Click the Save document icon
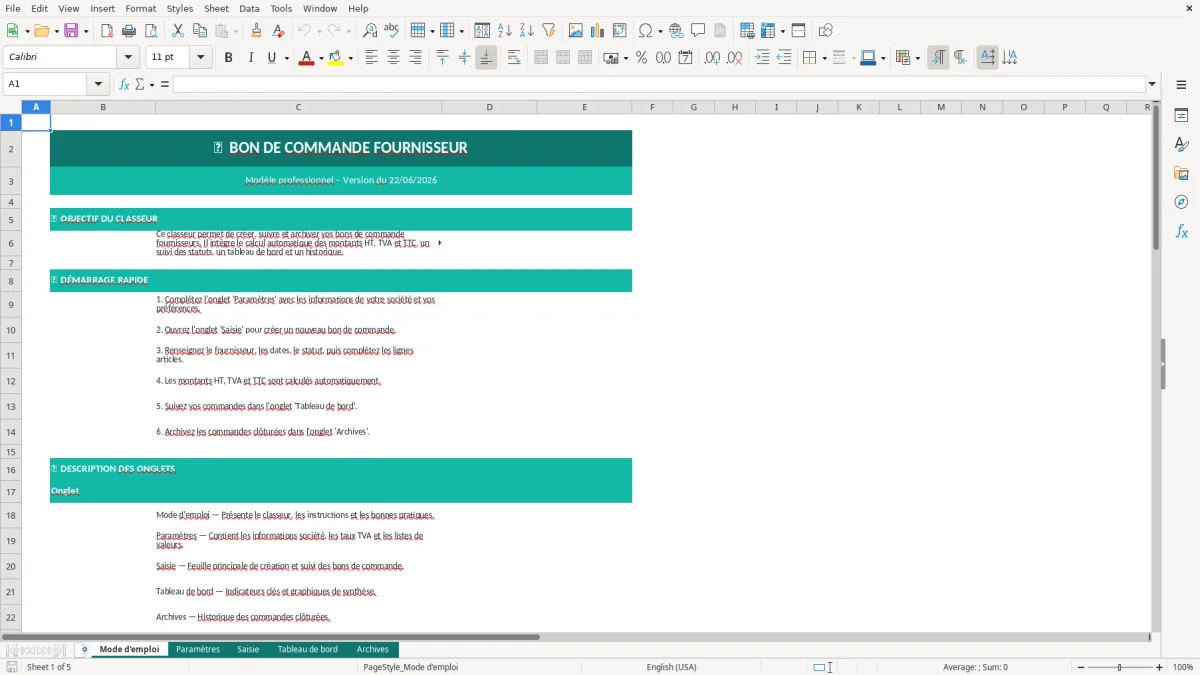 click(x=71, y=31)
